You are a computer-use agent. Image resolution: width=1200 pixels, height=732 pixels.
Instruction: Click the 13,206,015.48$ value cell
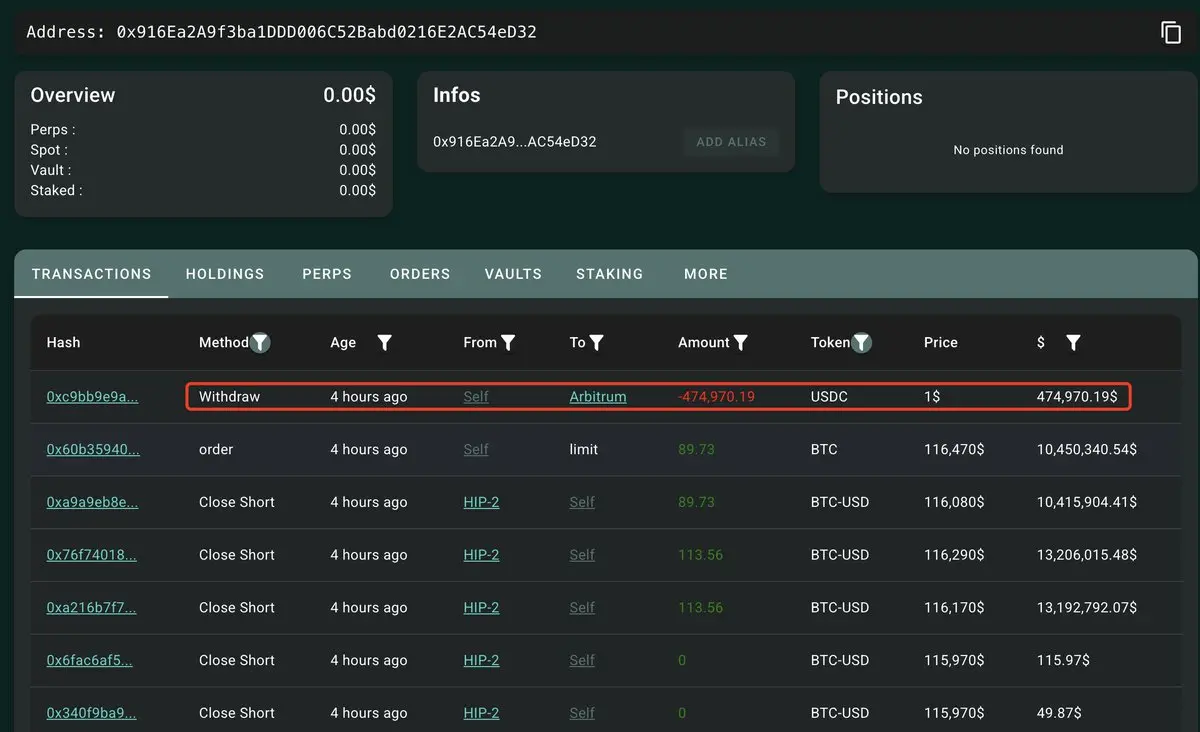(1087, 555)
